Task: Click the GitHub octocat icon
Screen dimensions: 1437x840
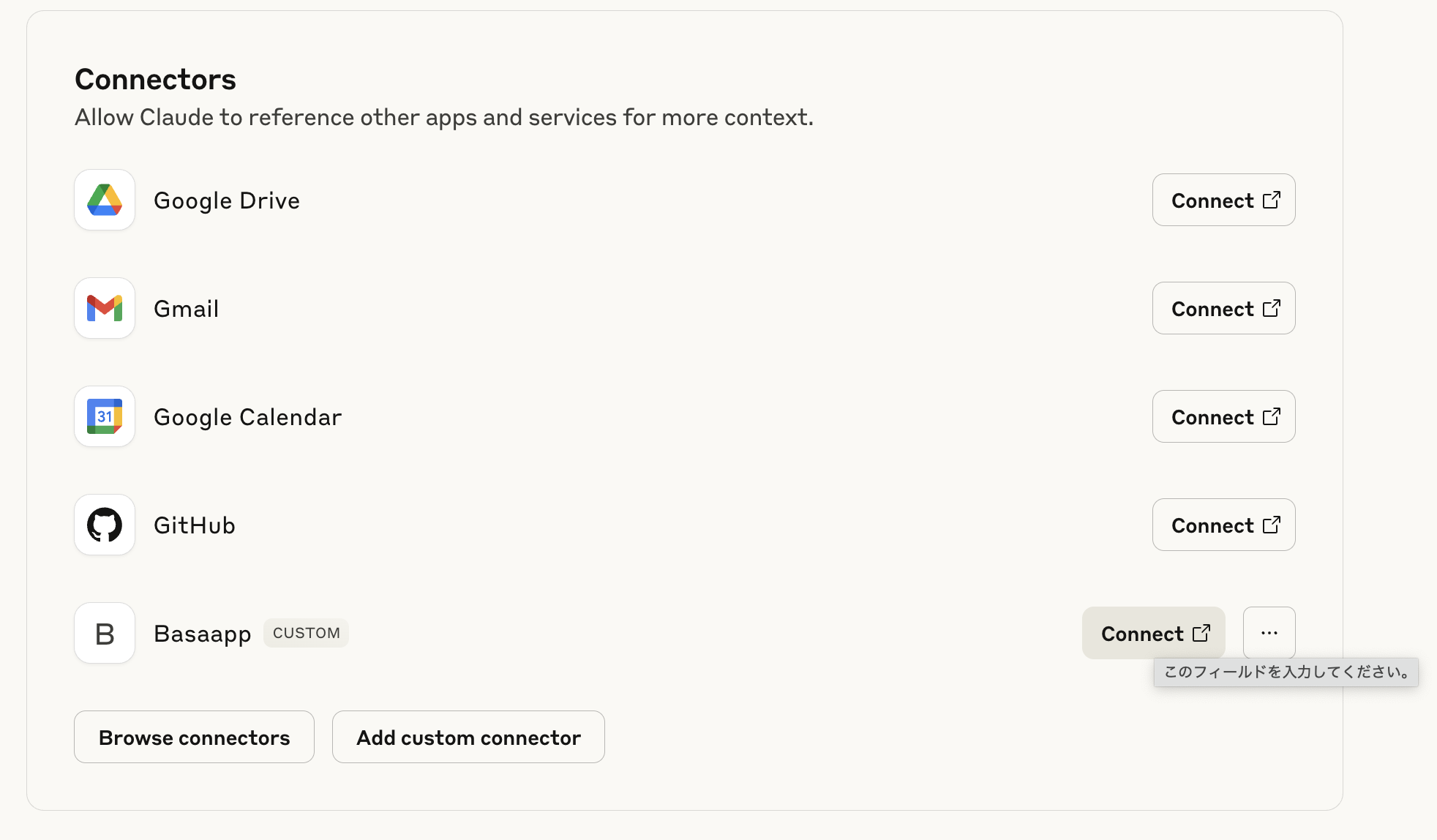Action: [x=105, y=525]
